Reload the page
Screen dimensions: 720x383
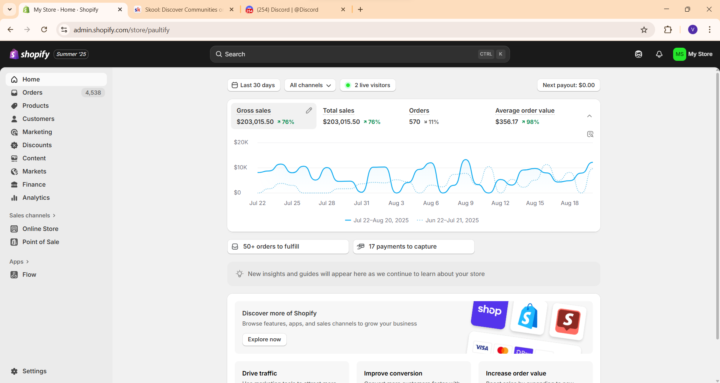pyautogui.click(x=44, y=29)
